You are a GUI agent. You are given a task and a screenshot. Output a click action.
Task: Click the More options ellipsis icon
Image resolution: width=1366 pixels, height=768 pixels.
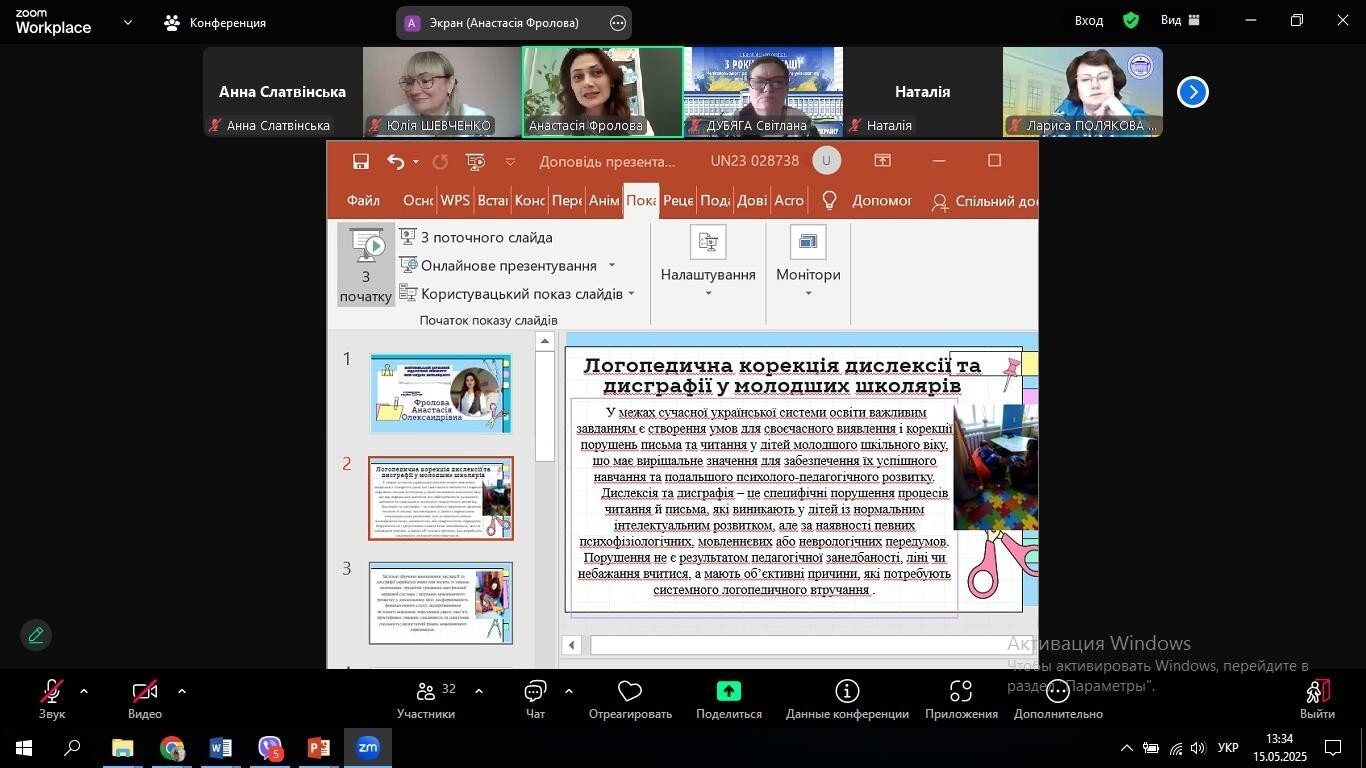pos(1058,691)
